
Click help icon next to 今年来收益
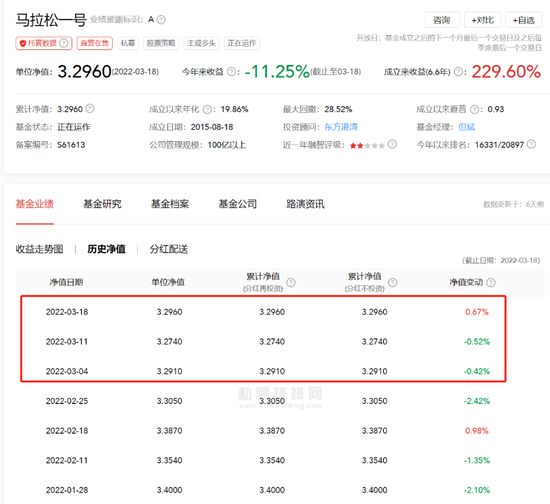tap(232, 72)
